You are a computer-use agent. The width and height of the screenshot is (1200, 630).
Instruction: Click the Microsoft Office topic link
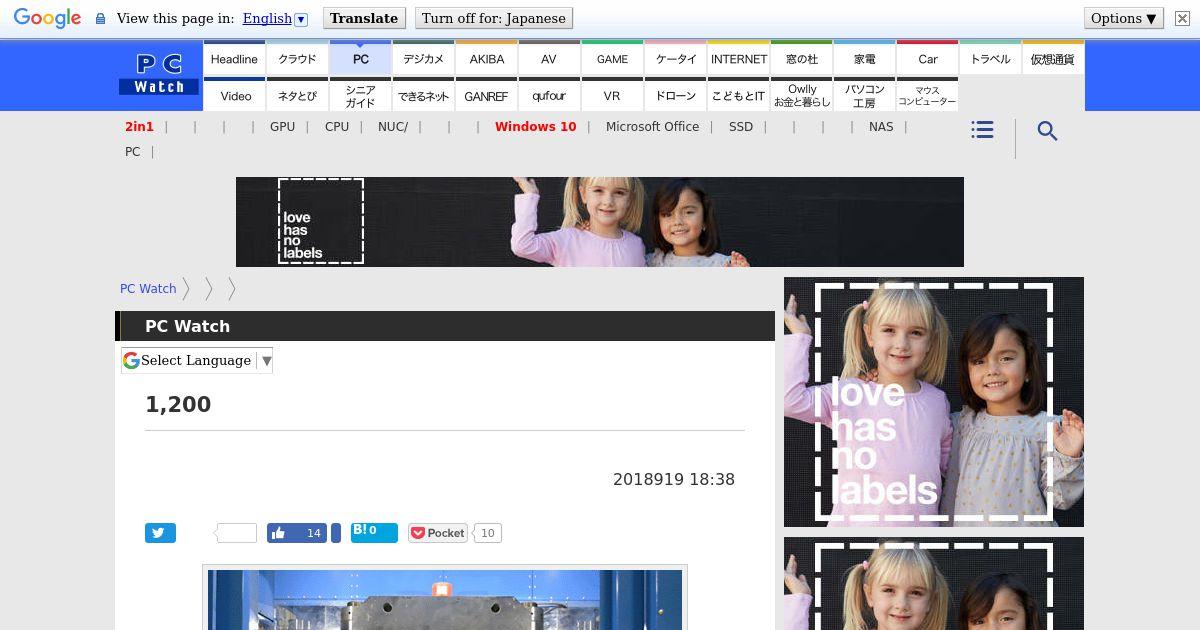652,127
